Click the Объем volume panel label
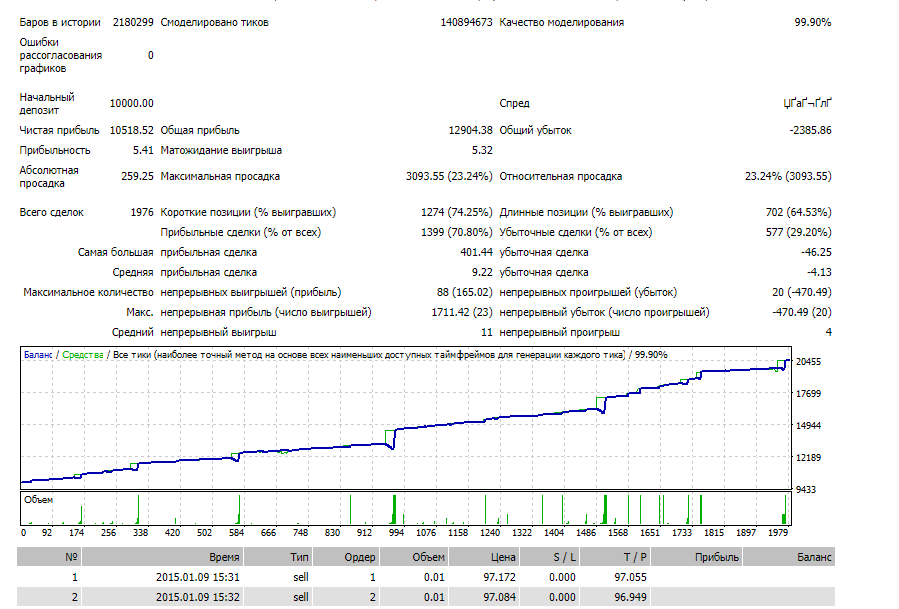Image resolution: width=899 pixels, height=609 pixels. click(x=38, y=500)
